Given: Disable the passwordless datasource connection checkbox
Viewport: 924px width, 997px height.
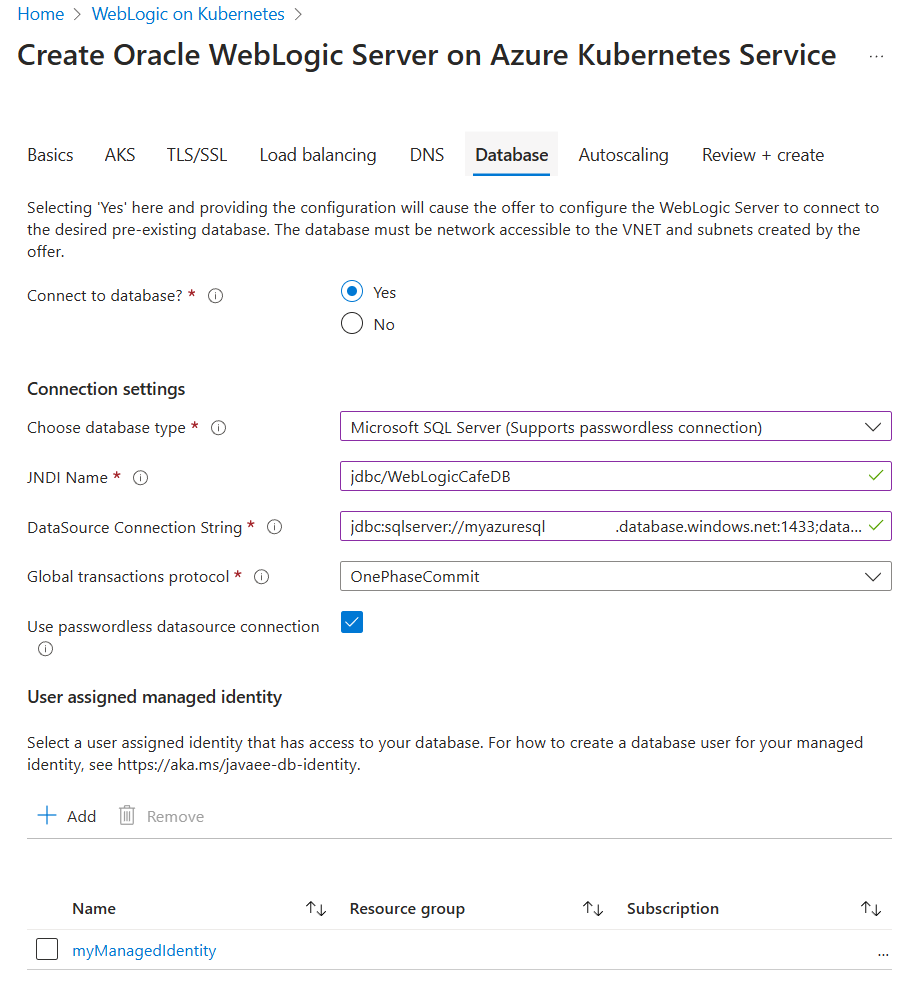Looking at the screenshot, I should (x=351, y=622).
